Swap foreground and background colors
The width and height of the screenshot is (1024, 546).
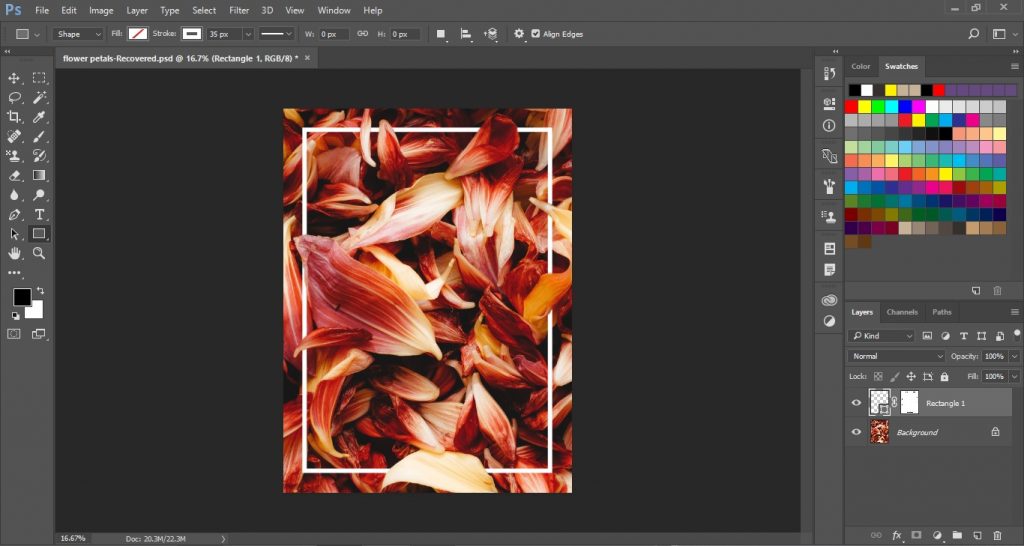(x=40, y=290)
